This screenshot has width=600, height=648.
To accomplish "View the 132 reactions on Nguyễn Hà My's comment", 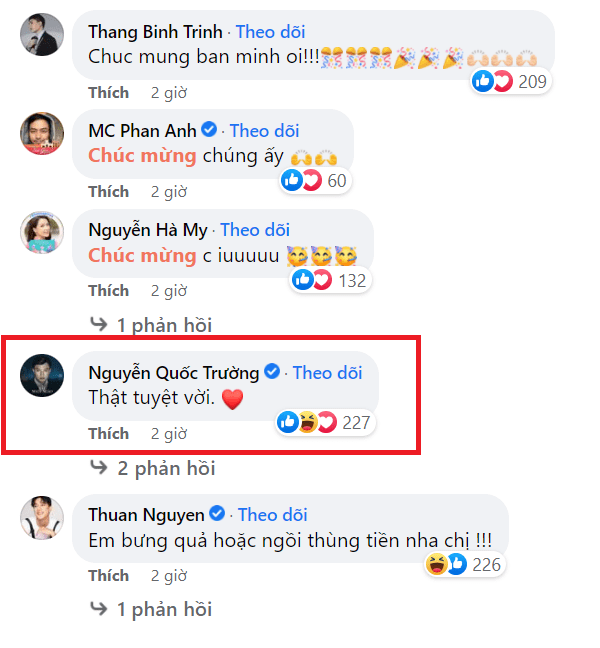I will (330, 281).
